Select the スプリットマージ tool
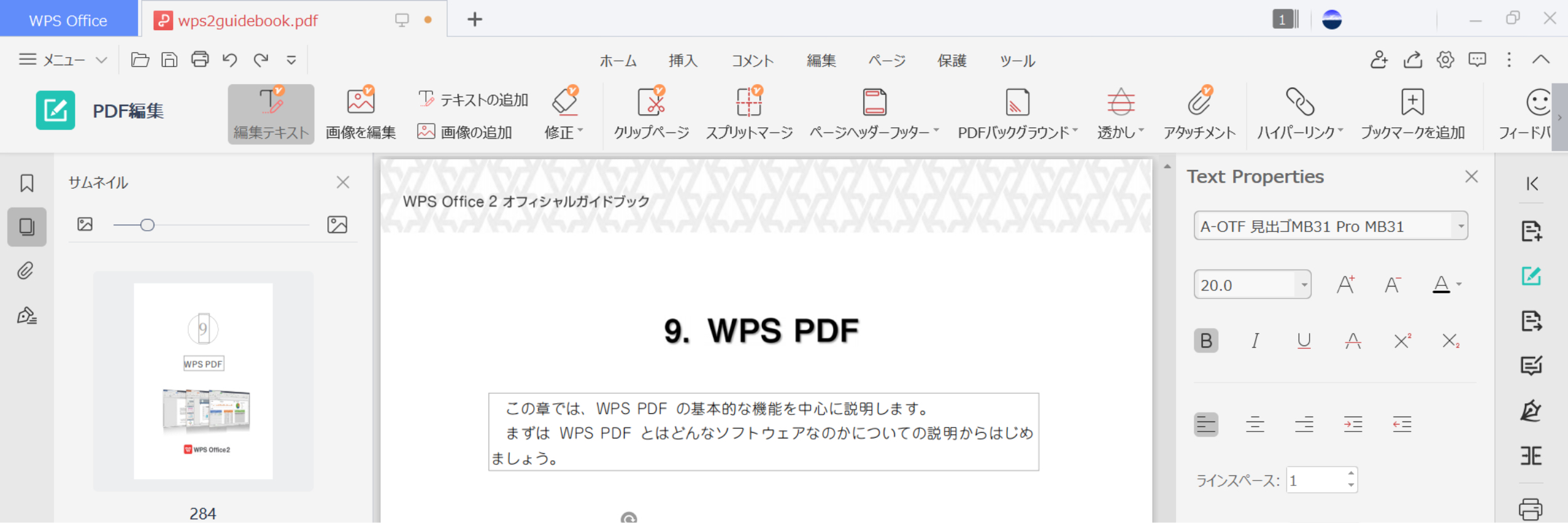The image size is (1568, 523). (750, 114)
